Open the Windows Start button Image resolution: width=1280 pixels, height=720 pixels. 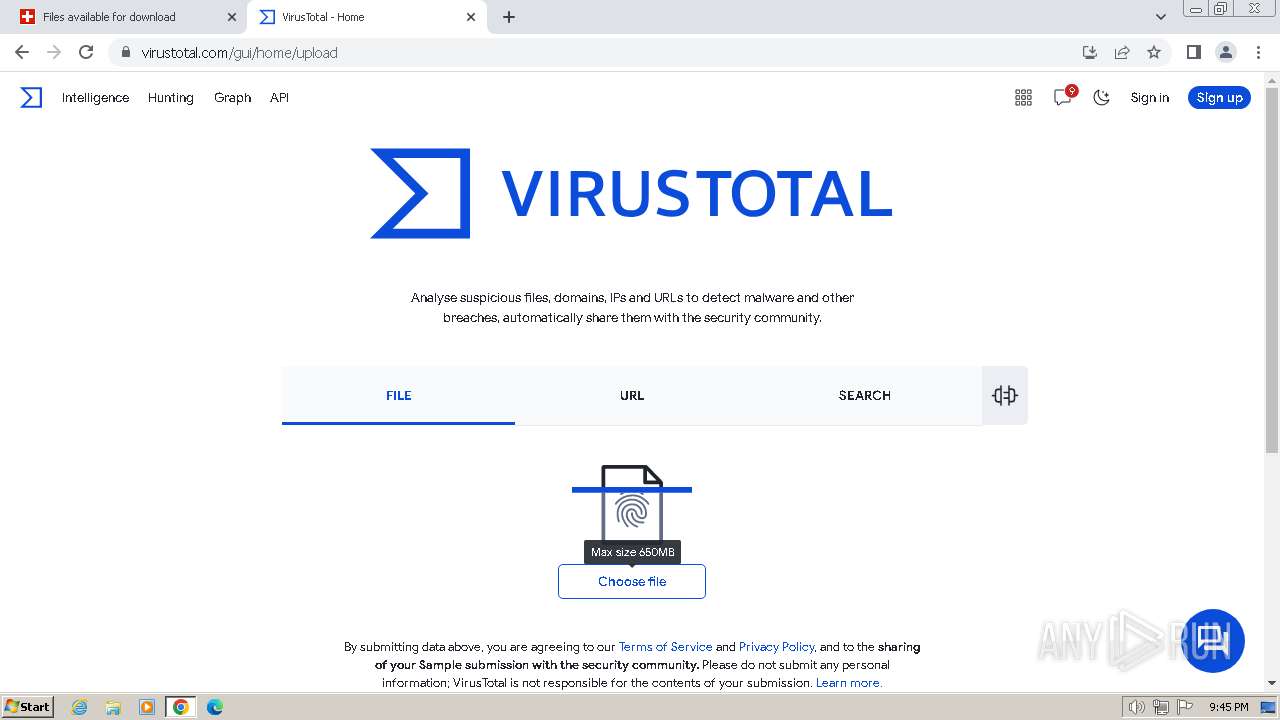28,706
